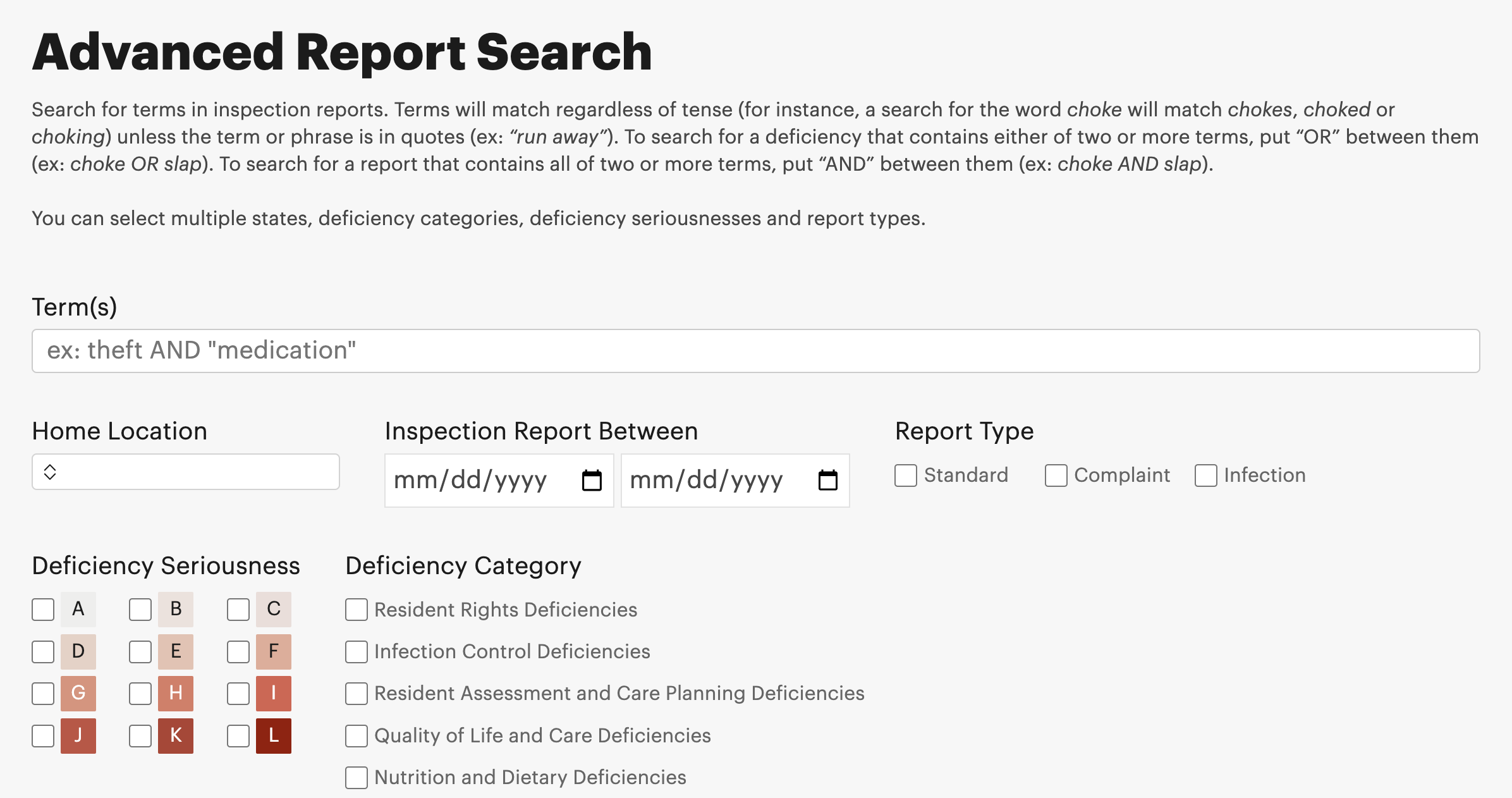The image size is (1512, 798).
Task: Click the first mm/dd/yyyy date field
Action: 471,481
